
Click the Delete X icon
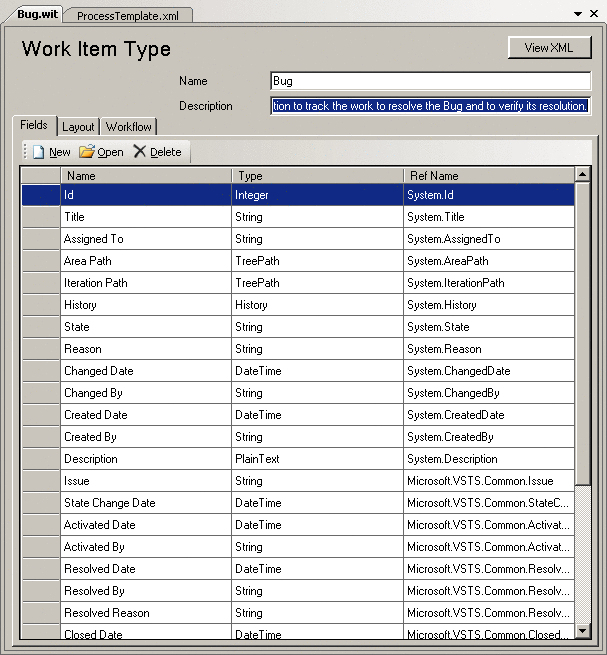click(x=140, y=151)
